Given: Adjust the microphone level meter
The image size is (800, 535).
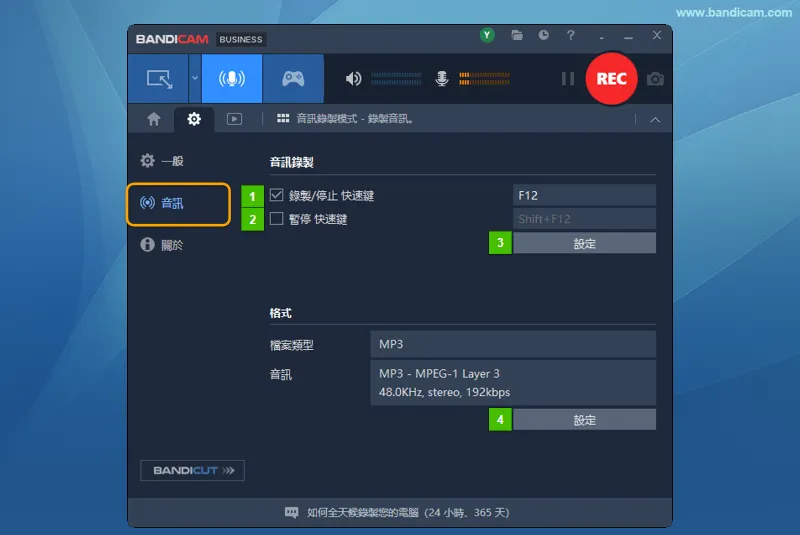Looking at the screenshot, I should point(484,79).
